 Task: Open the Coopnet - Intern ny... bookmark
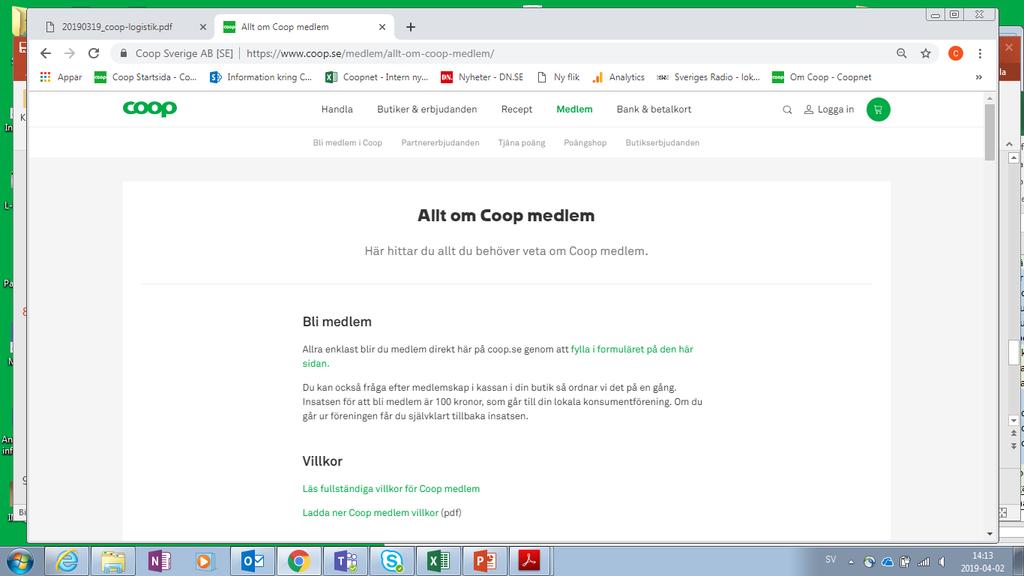(x=377, y=77)
